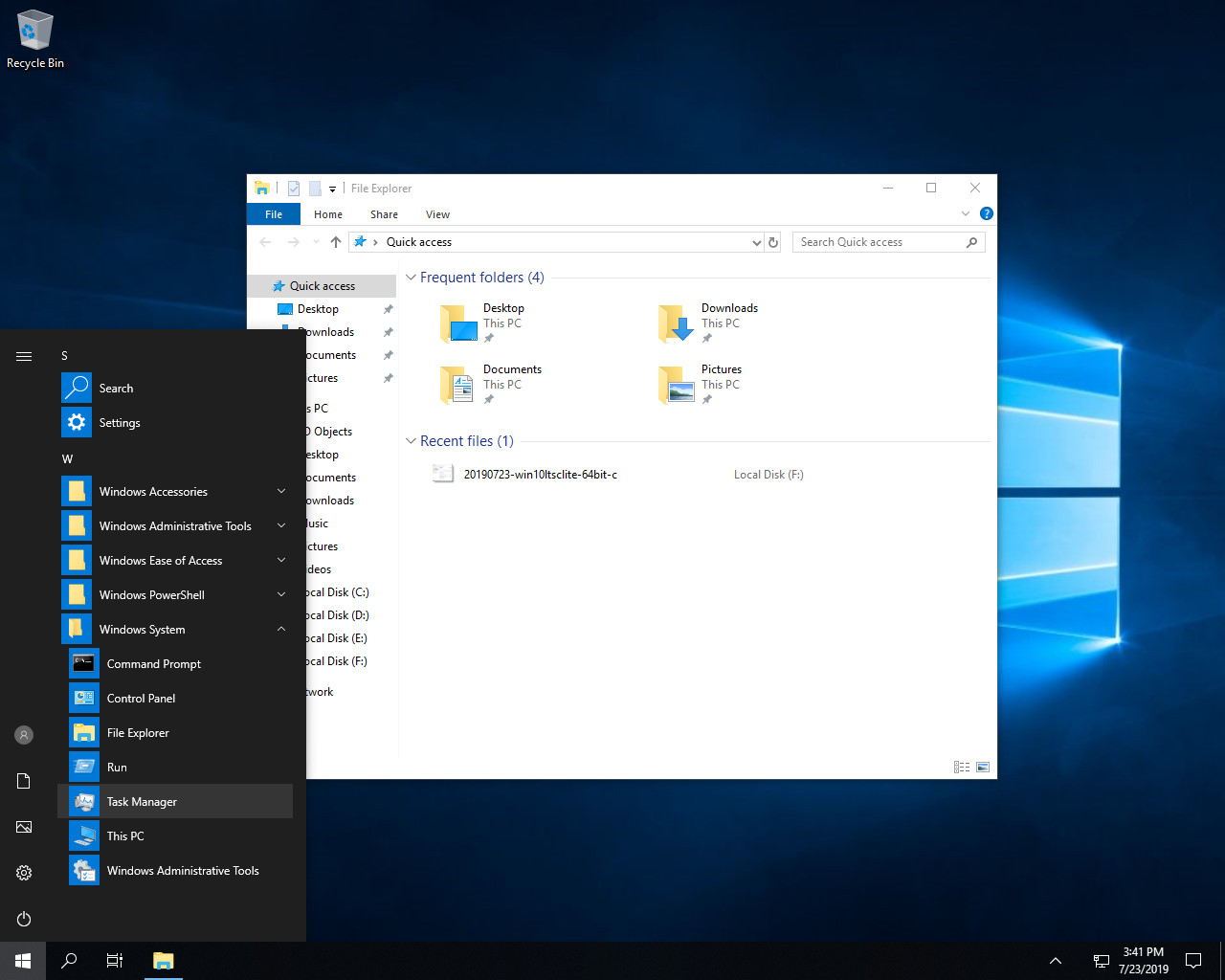Open File Explorer Help icon
The image size is (1225, 980).
(987, 213)
